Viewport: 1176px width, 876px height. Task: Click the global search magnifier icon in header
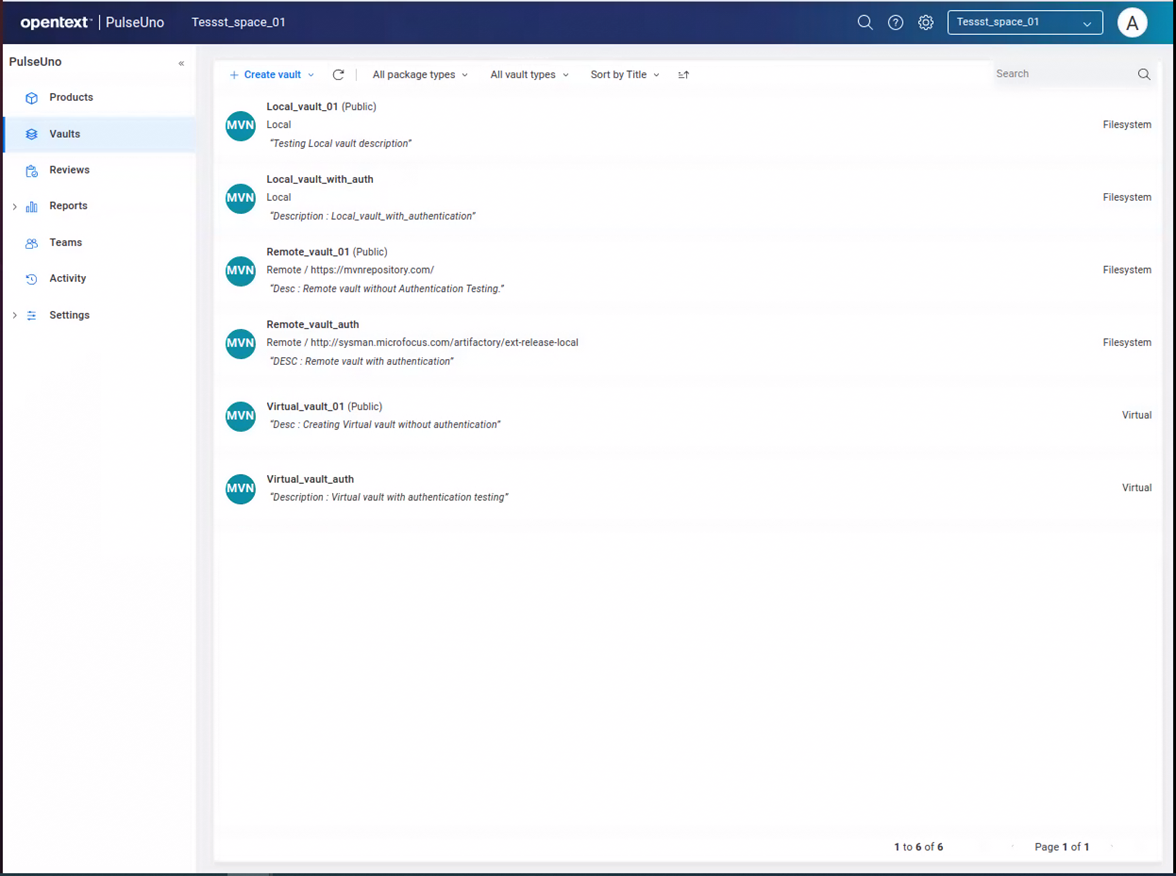[865, 22]
